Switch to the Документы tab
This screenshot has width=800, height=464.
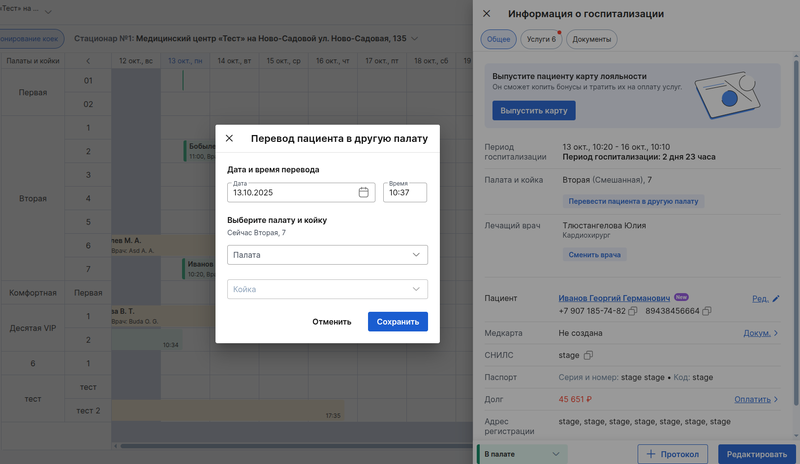[592, 39]
